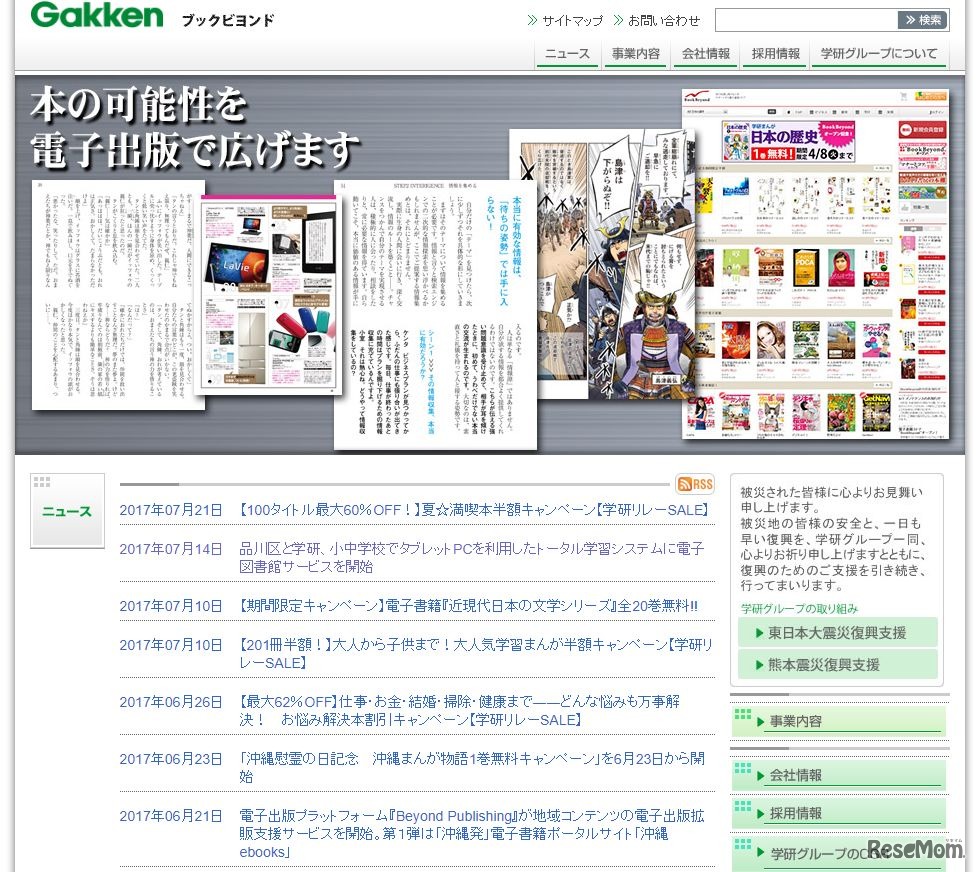Click the green grid icon beside 事業内容 sidebar menu
This screenshot has height=872, width=978.
pyautogui.click(x=744, y=716)
